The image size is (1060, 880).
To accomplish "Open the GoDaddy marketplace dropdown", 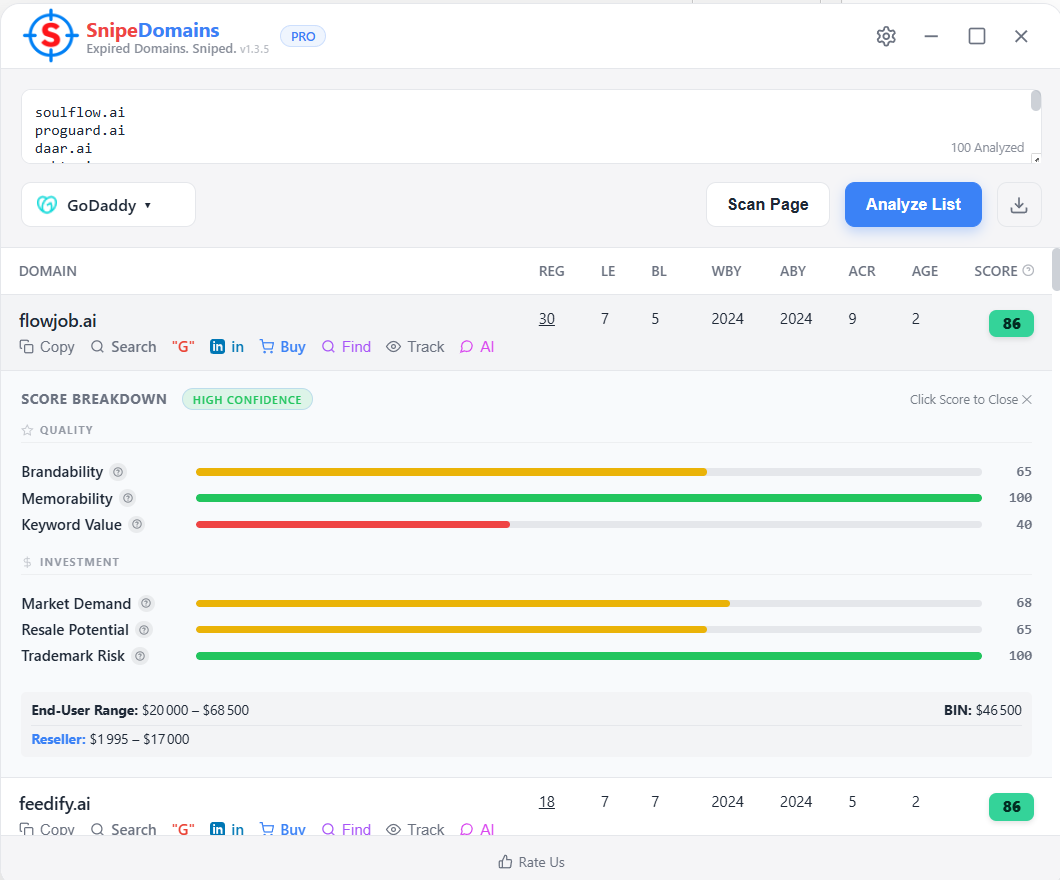I will click(108, 205).
